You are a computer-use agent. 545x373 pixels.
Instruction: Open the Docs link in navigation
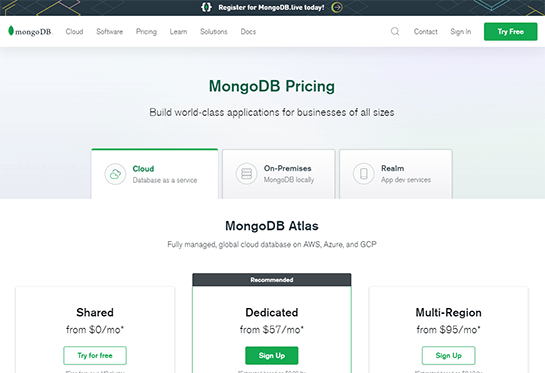pos(248,32)
